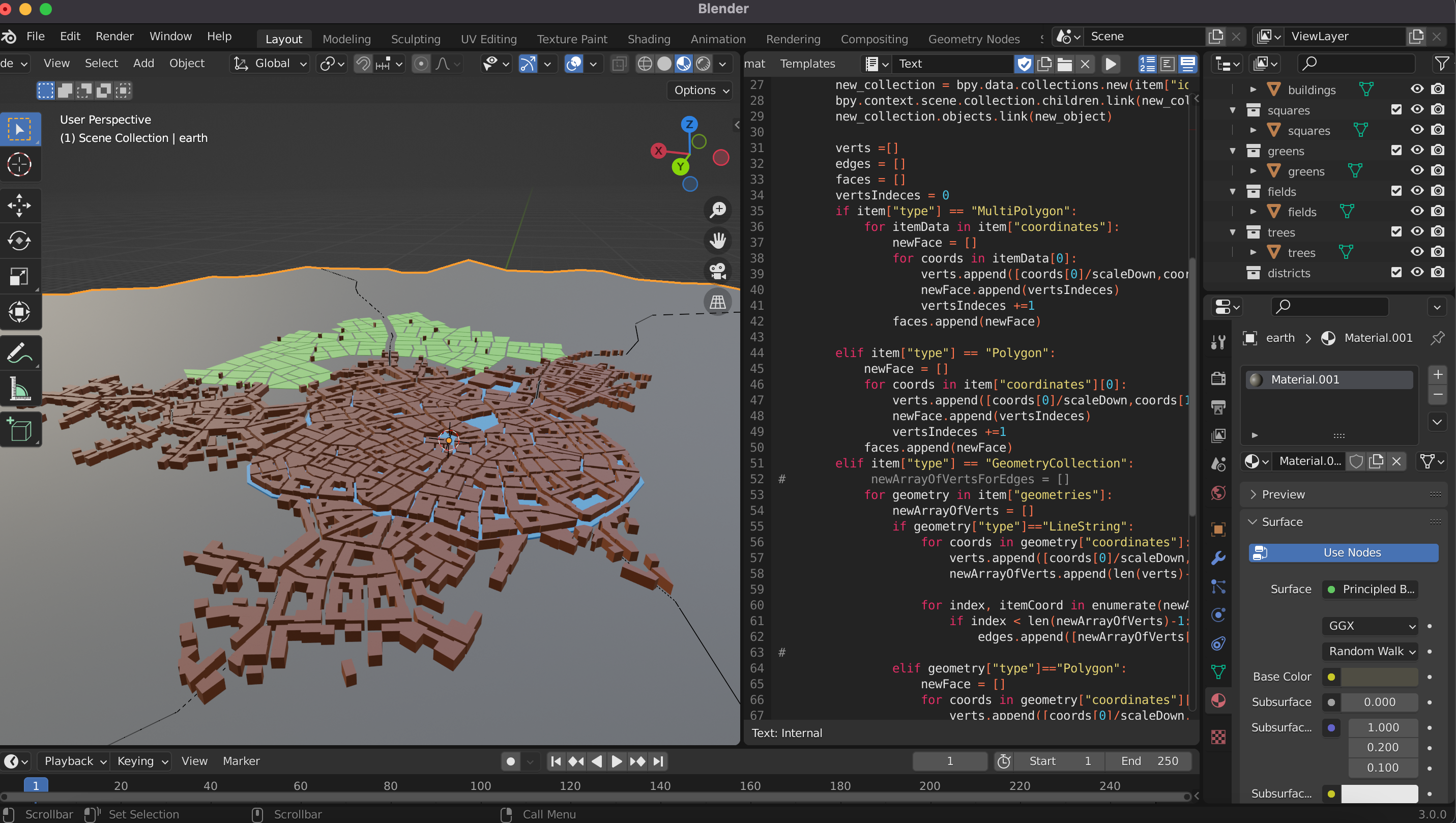Click the Principled BSDF surface shader button
Image resolution: width=1456 pixels, height=823 pixels.
click(x=1370, y=589)
